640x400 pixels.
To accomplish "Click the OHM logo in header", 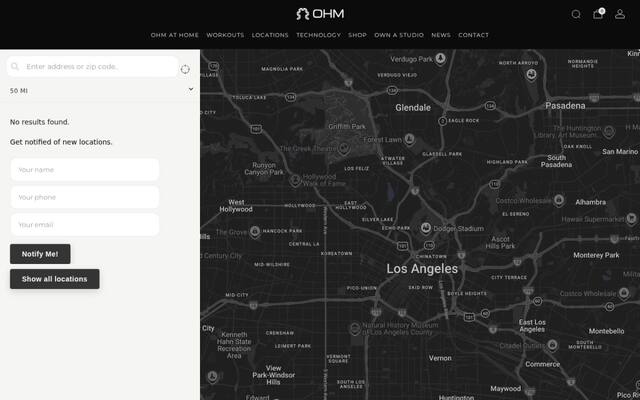I will (x=320, y=14).
